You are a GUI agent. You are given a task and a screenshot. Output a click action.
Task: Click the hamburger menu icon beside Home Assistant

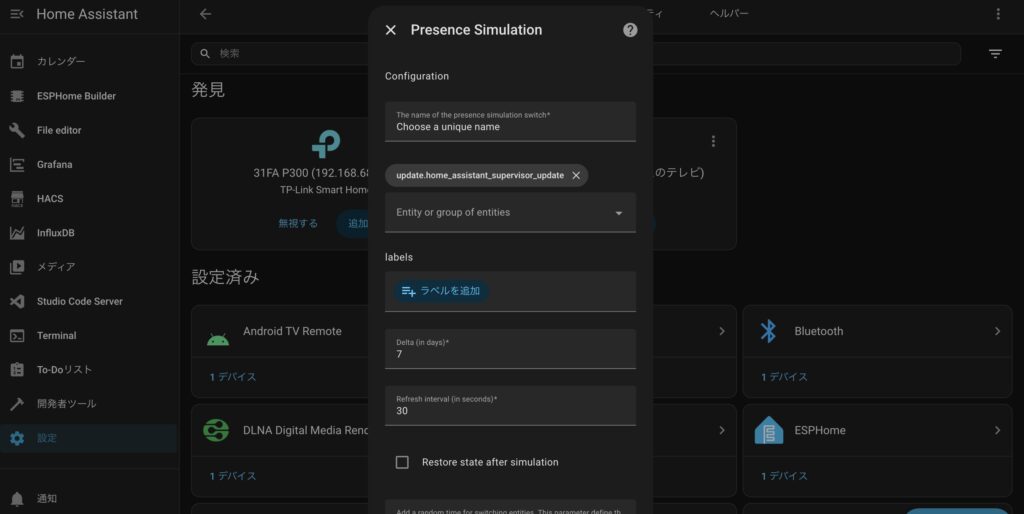(16, 14)
